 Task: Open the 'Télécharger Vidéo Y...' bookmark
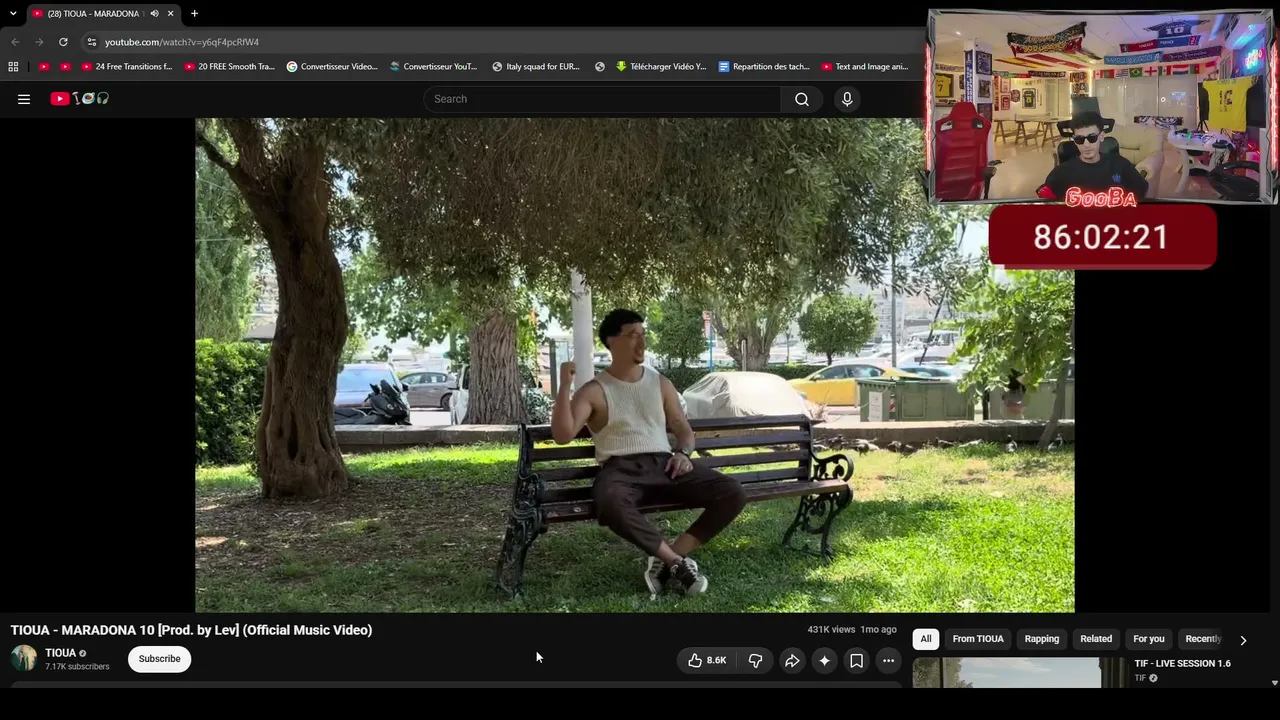point(661,67)
